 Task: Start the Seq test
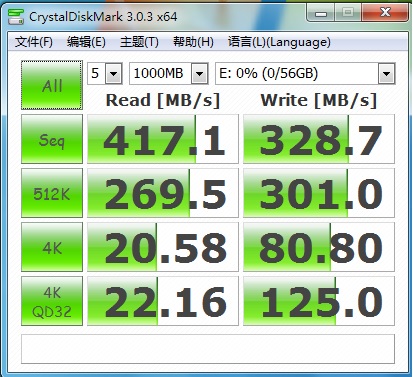click(x=52, y=139)
